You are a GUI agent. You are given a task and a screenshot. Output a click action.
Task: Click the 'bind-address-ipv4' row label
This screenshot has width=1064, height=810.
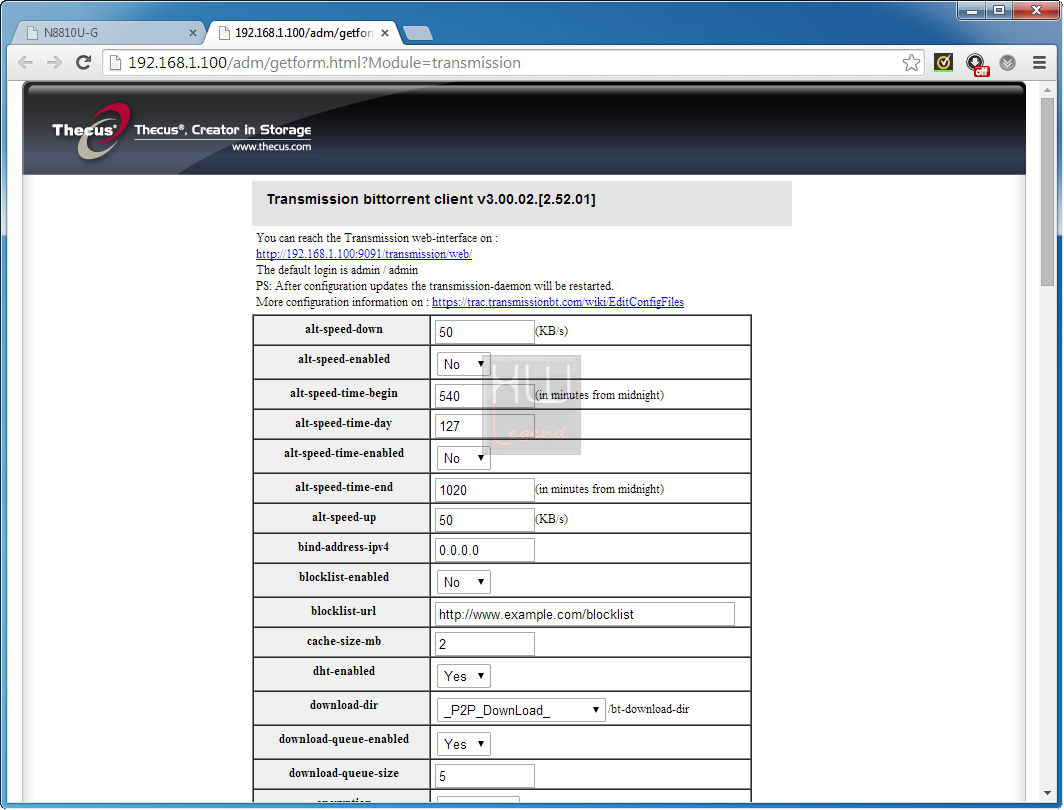tap(343, 547)
